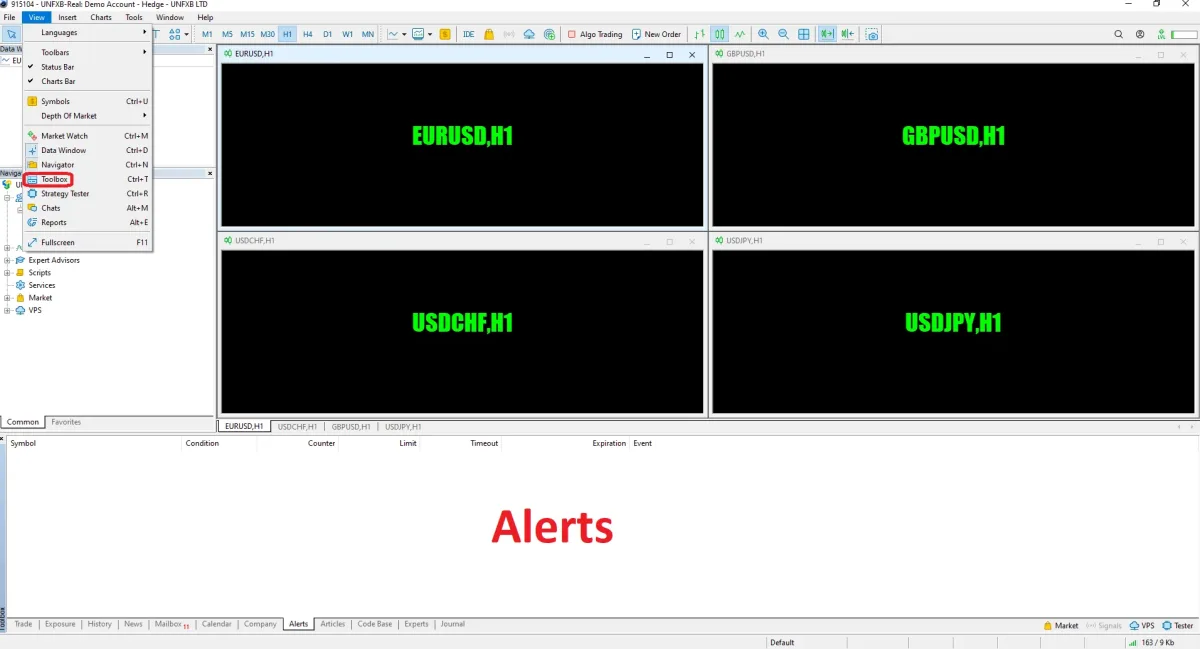Switch to GBPUSD,H1 chart tab
The image size is (1200, 649).
click(351, 426)
